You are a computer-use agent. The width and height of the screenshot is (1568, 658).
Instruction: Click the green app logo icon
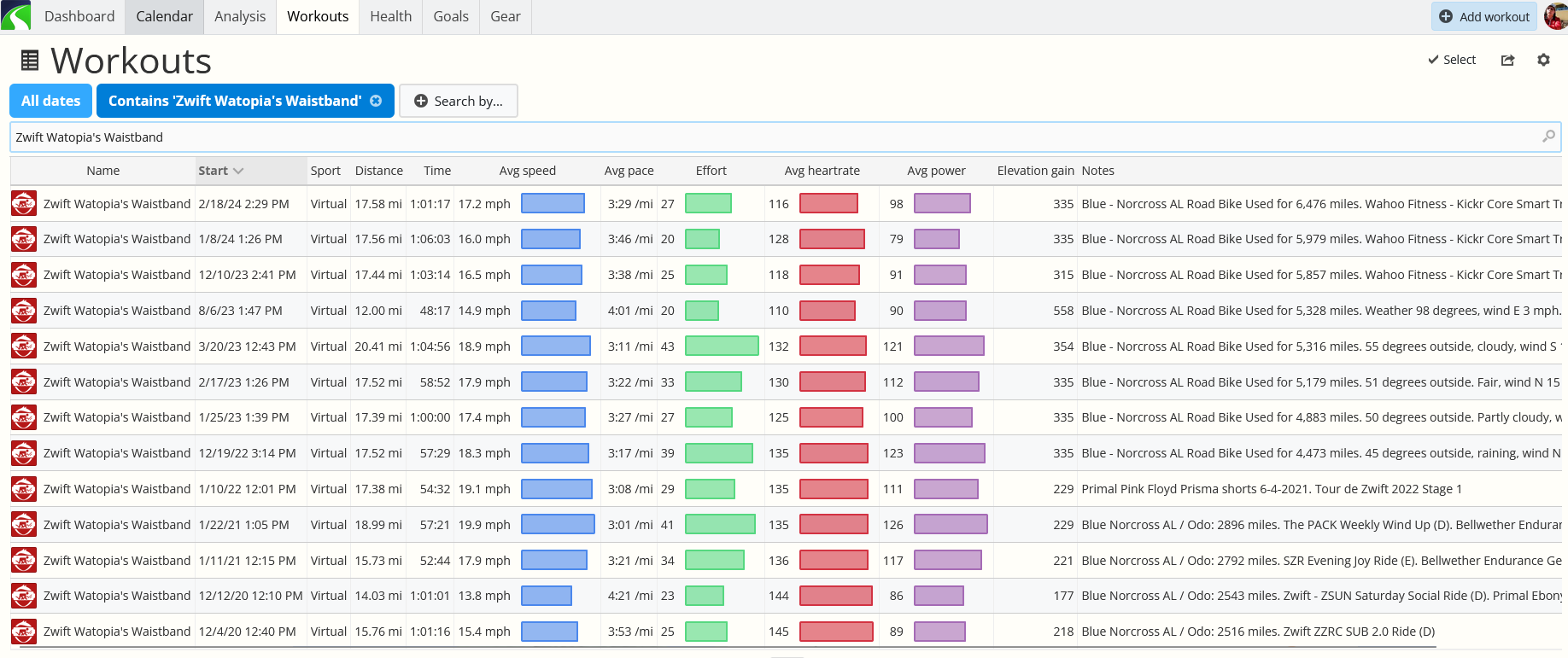click(16, 16)
